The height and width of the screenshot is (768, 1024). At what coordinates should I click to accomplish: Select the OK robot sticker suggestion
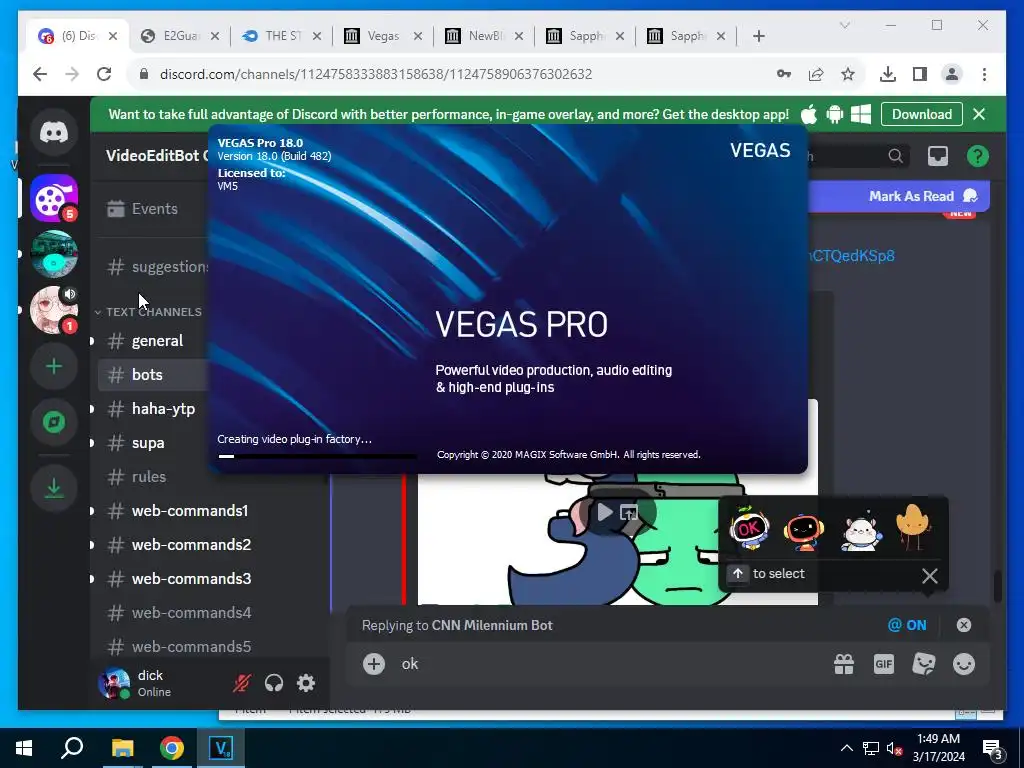[x=749, y=528]
